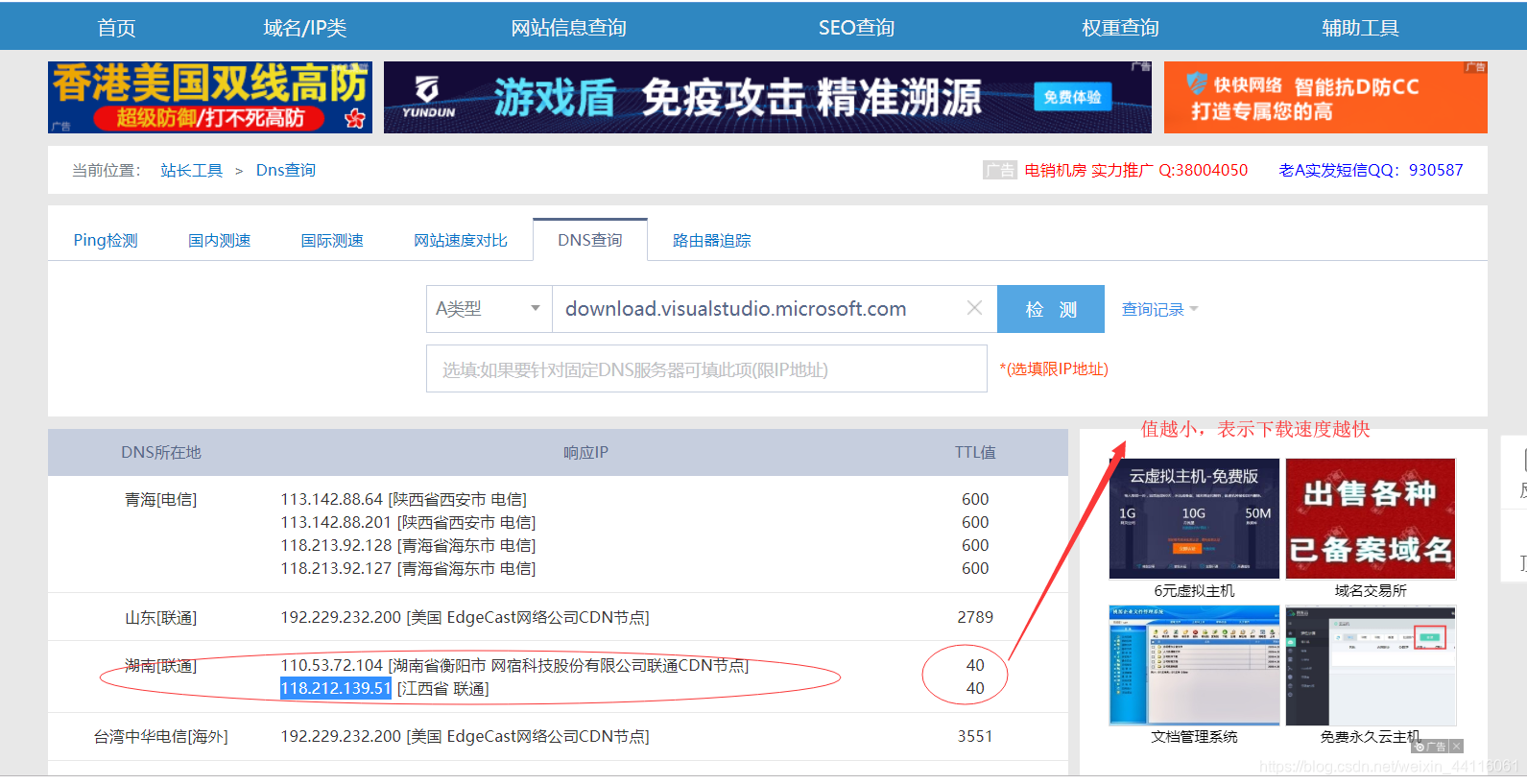The width and height of the screenshot is (1527, 784).
Task: Open the 免费永久云主机 ad thumbnail
Action: click(1371, 665)
